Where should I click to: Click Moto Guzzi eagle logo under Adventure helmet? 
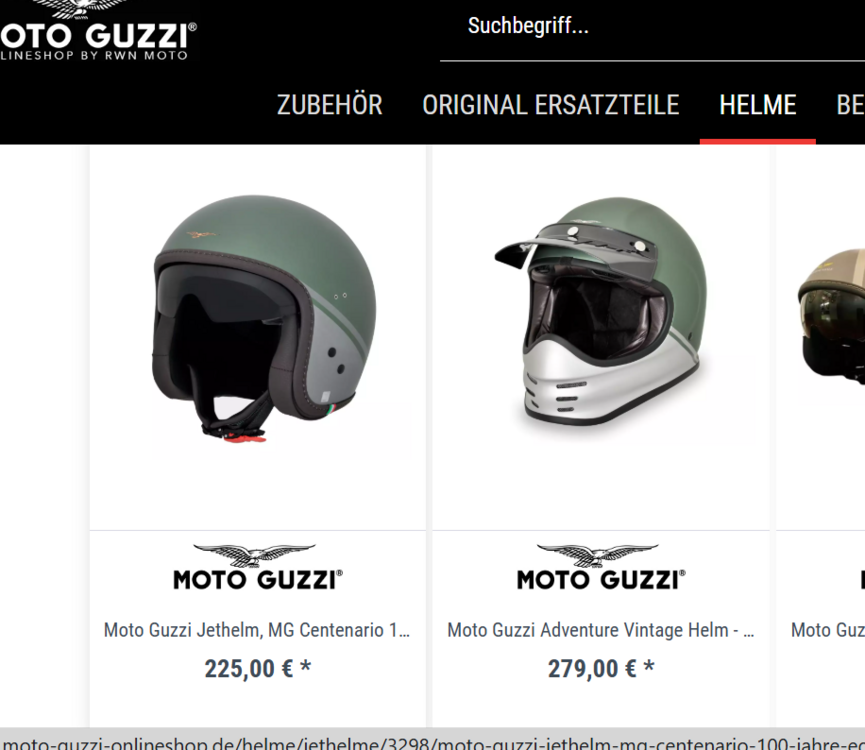[x=601, y=567]
